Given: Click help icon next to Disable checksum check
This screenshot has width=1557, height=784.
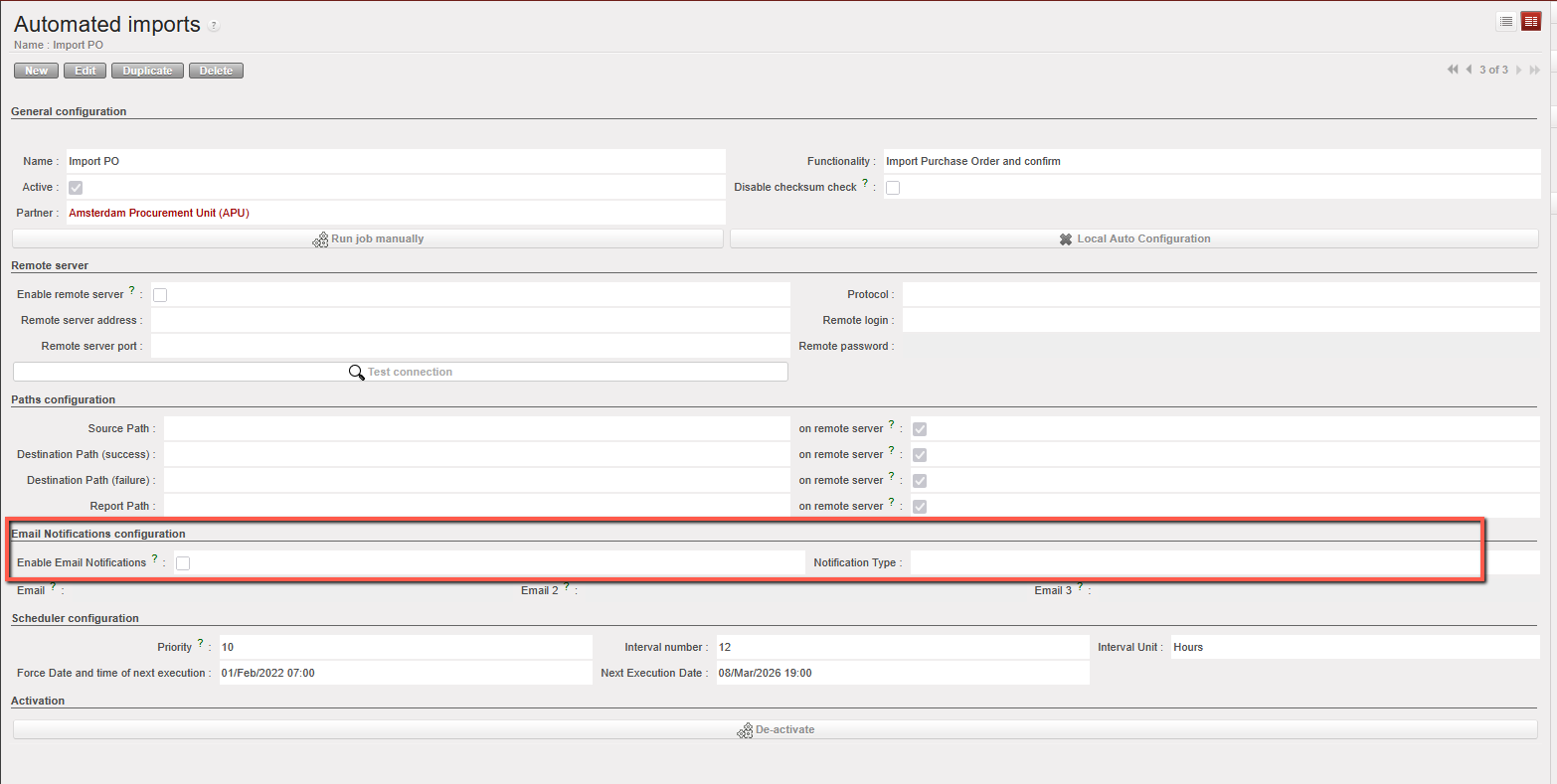Looking at the screenshot, I should [x=865, y=184].
